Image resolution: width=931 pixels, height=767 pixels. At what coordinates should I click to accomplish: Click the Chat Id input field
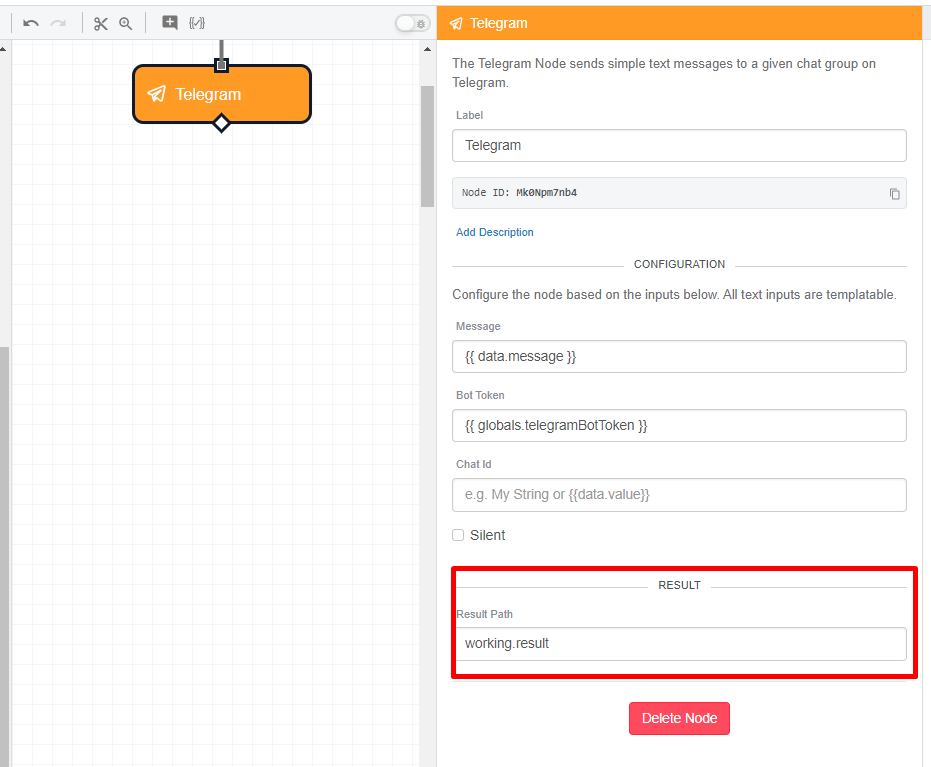(679, 495)
